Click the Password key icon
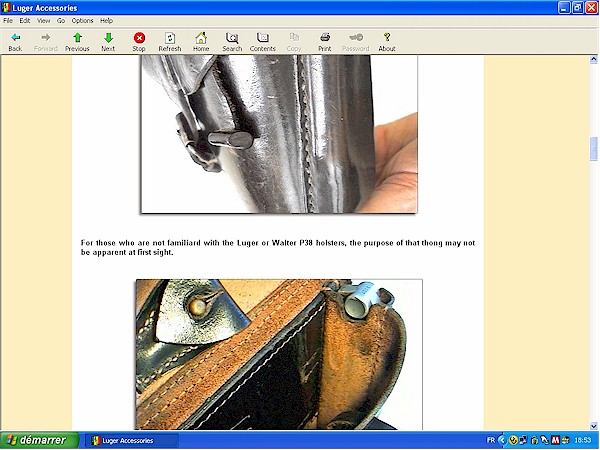This screenshot has width=600, height=450. (x=356, y=37)
